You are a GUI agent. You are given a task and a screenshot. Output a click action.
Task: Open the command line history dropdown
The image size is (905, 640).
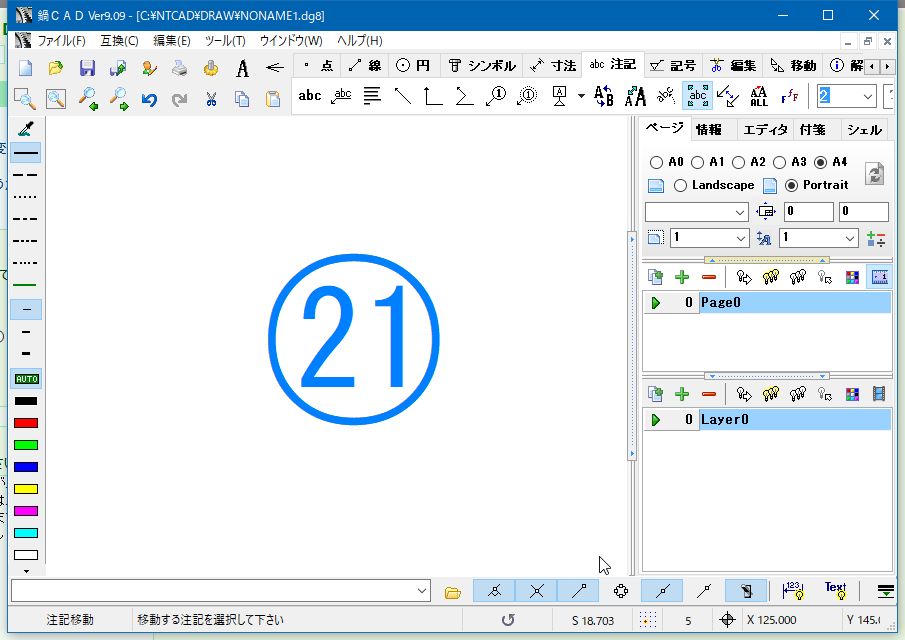[422, 591]
